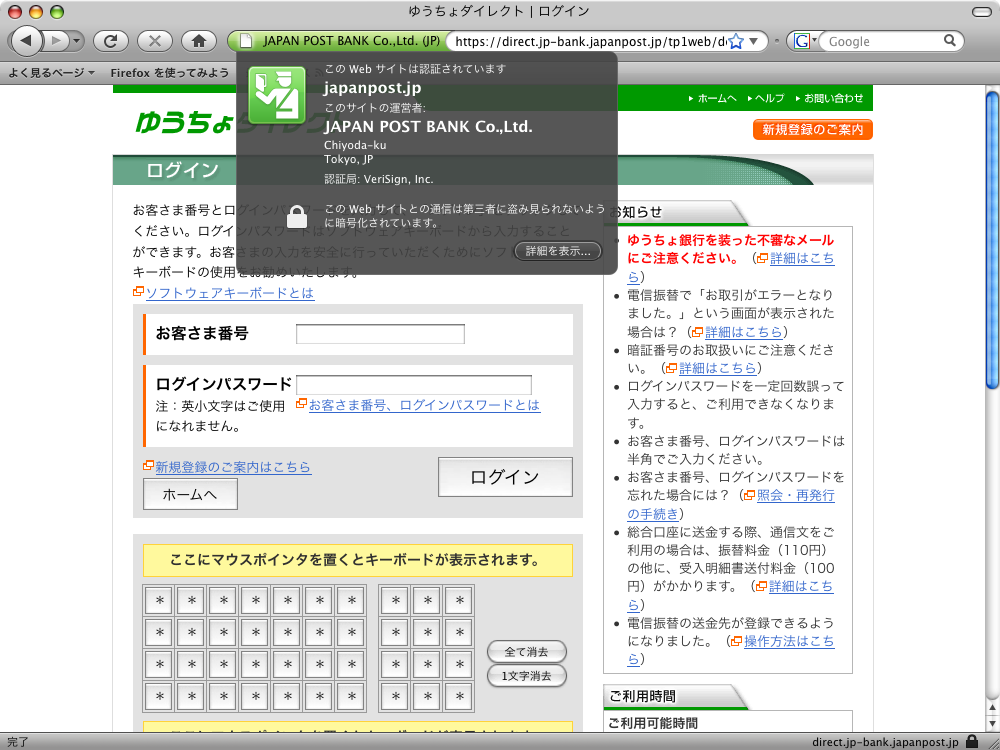Screen dimensions: 1000x750
Task: Open Firefox を使ってみよう bookmark
Action: [x=169, y=73]
